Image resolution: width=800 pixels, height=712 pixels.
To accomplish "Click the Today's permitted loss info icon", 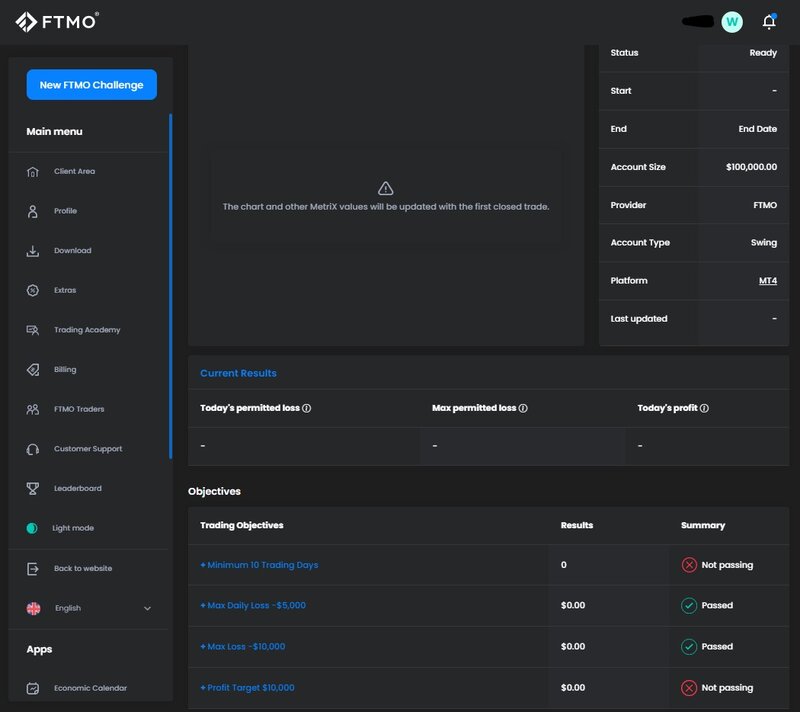I will coord(306,408).
